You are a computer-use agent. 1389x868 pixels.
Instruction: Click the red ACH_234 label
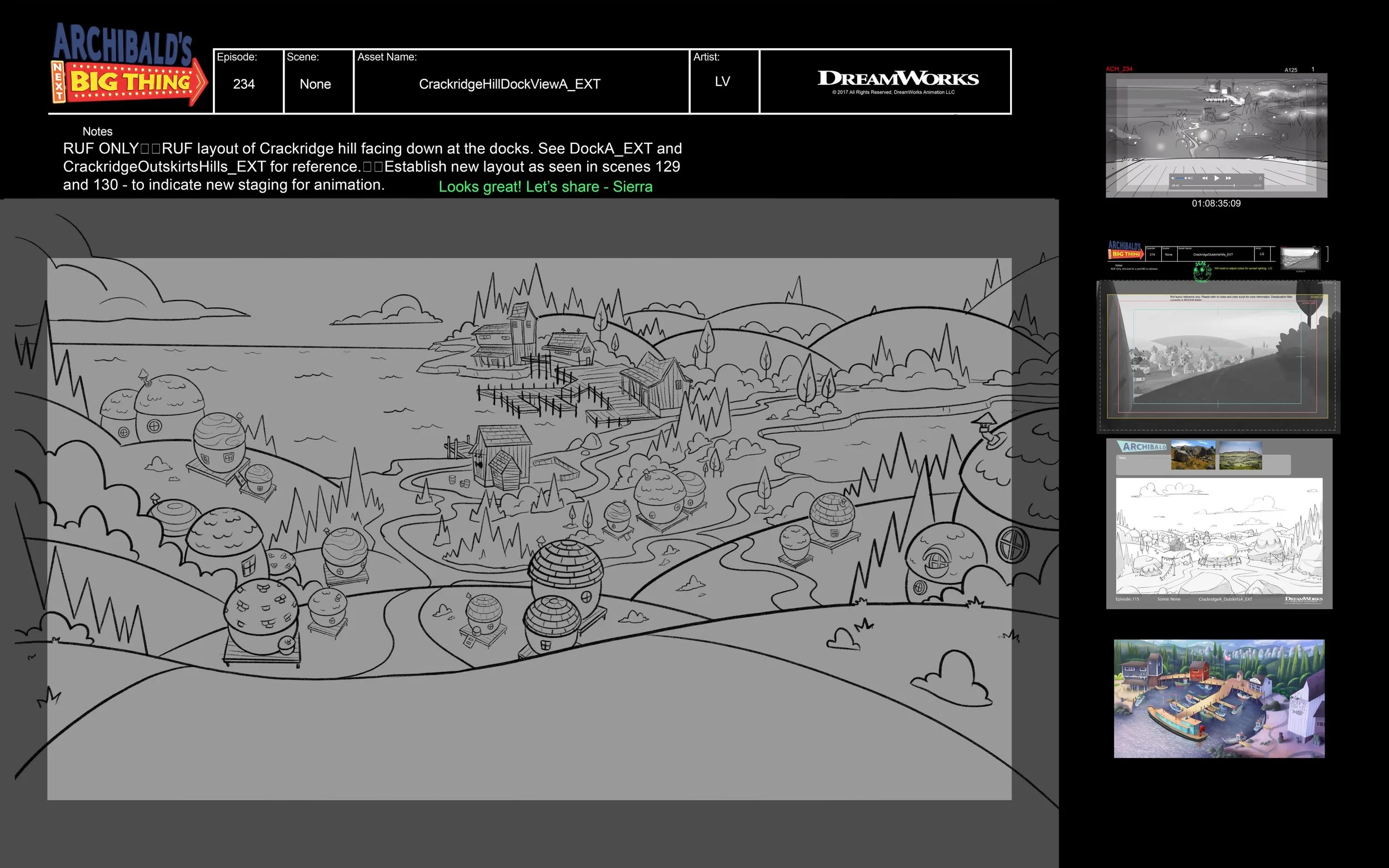coord(1119,69)
